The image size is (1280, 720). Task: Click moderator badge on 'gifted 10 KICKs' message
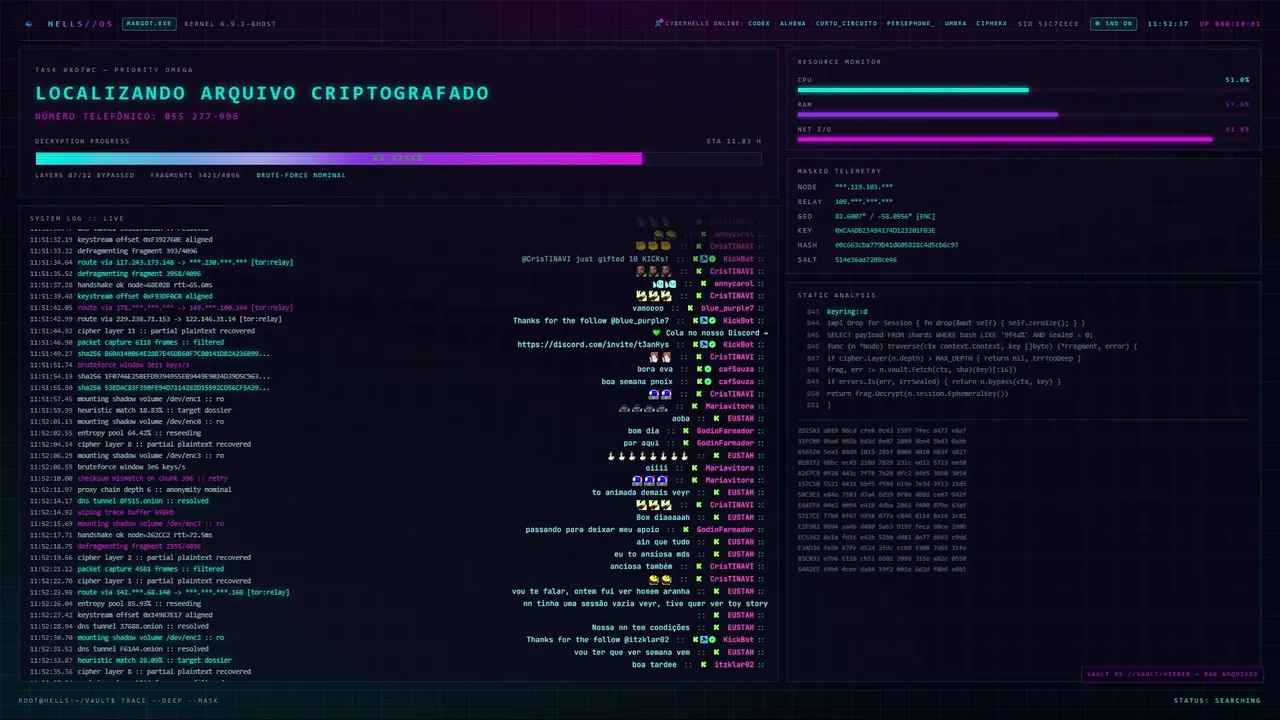point(703,259)
